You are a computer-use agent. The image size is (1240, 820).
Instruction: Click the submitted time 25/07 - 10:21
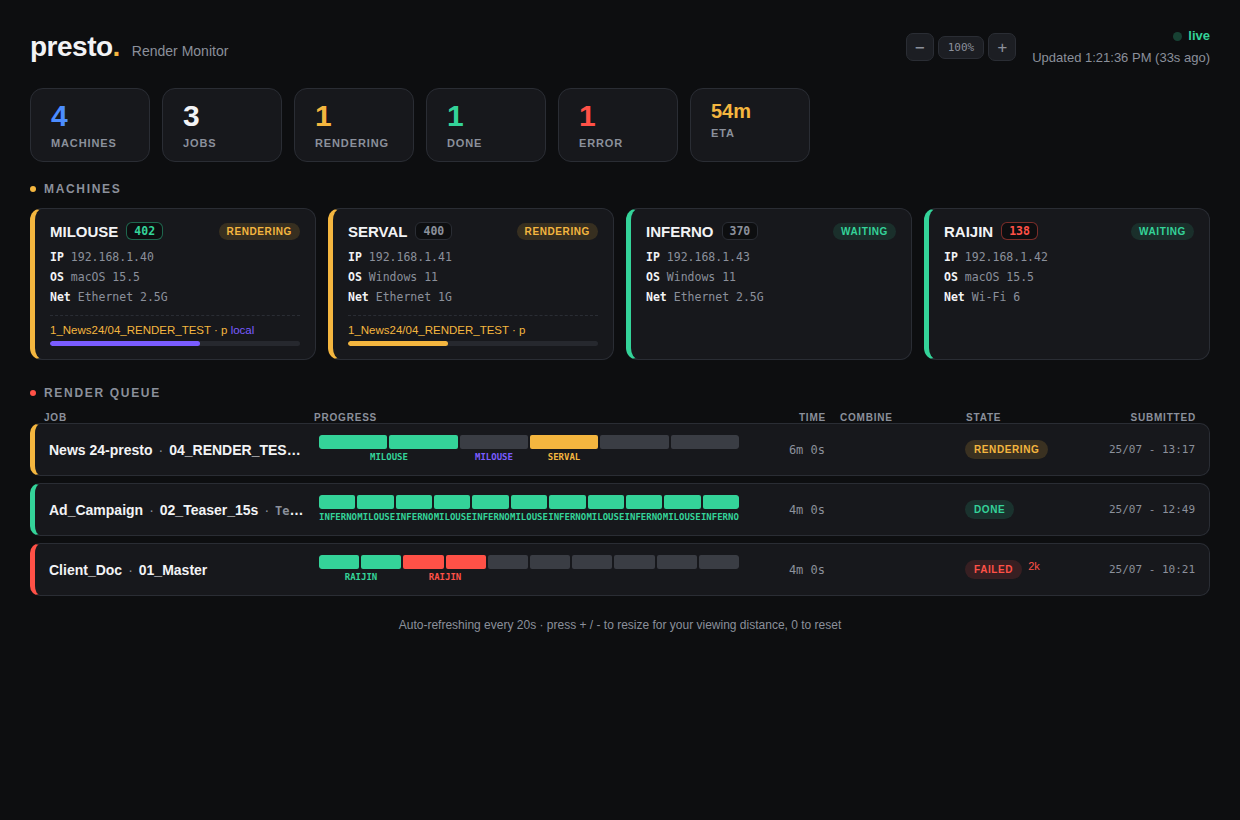[1152, 570]
